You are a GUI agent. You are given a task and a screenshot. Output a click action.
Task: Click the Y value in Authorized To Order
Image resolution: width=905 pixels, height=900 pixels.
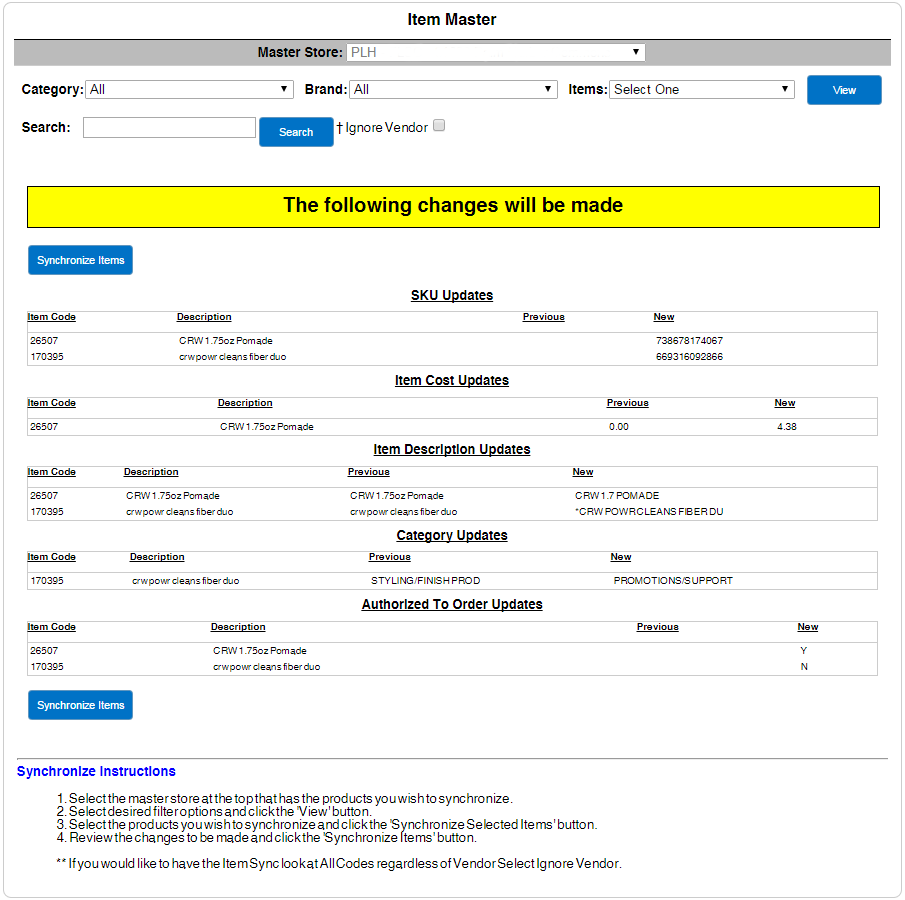pyautogui.click(x=803, y=651)
